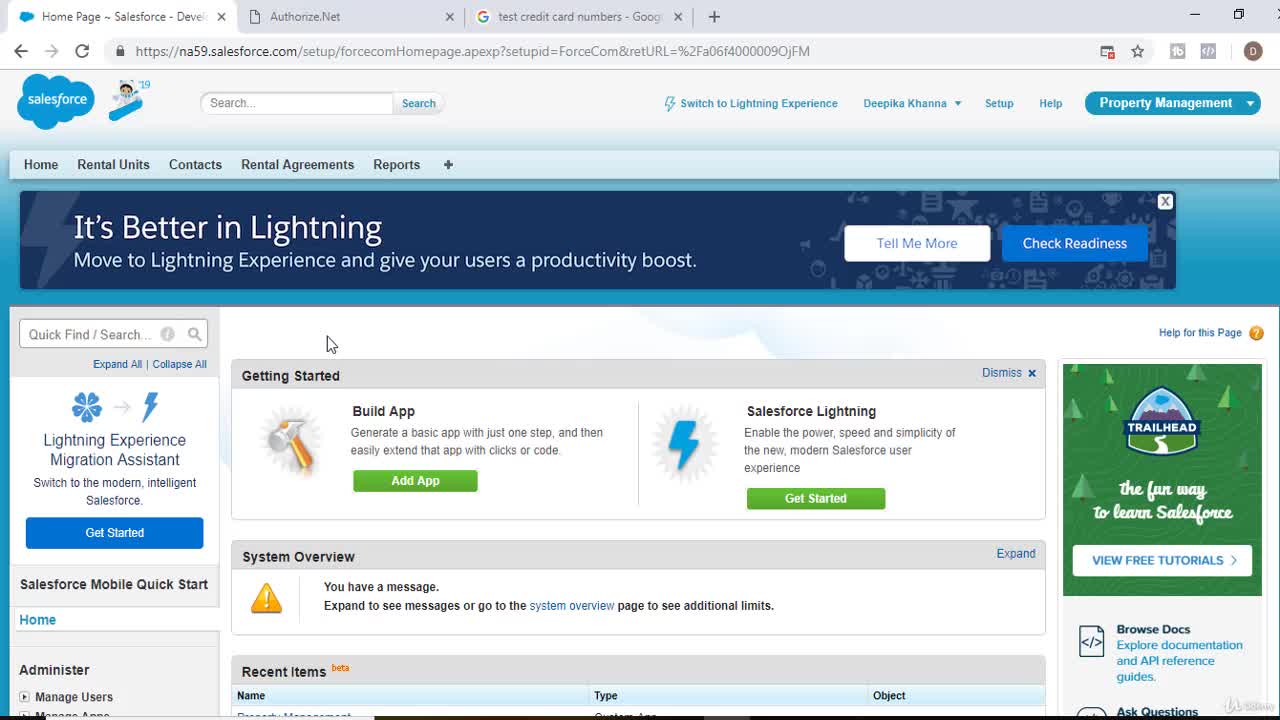Open the Home tab
The width and height of the screenshot is (1280, 720).
pyautogui.click(x=41, y=164)
